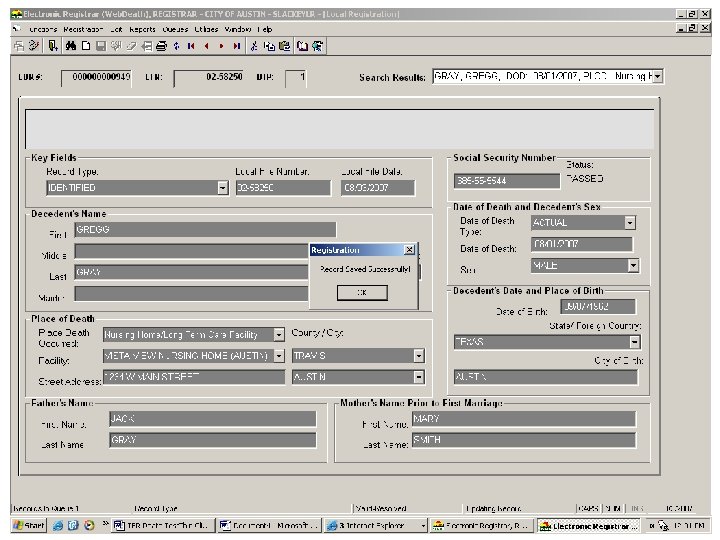Go to previous record with red left arrow
720x540 pixels.
click(207, 46)
